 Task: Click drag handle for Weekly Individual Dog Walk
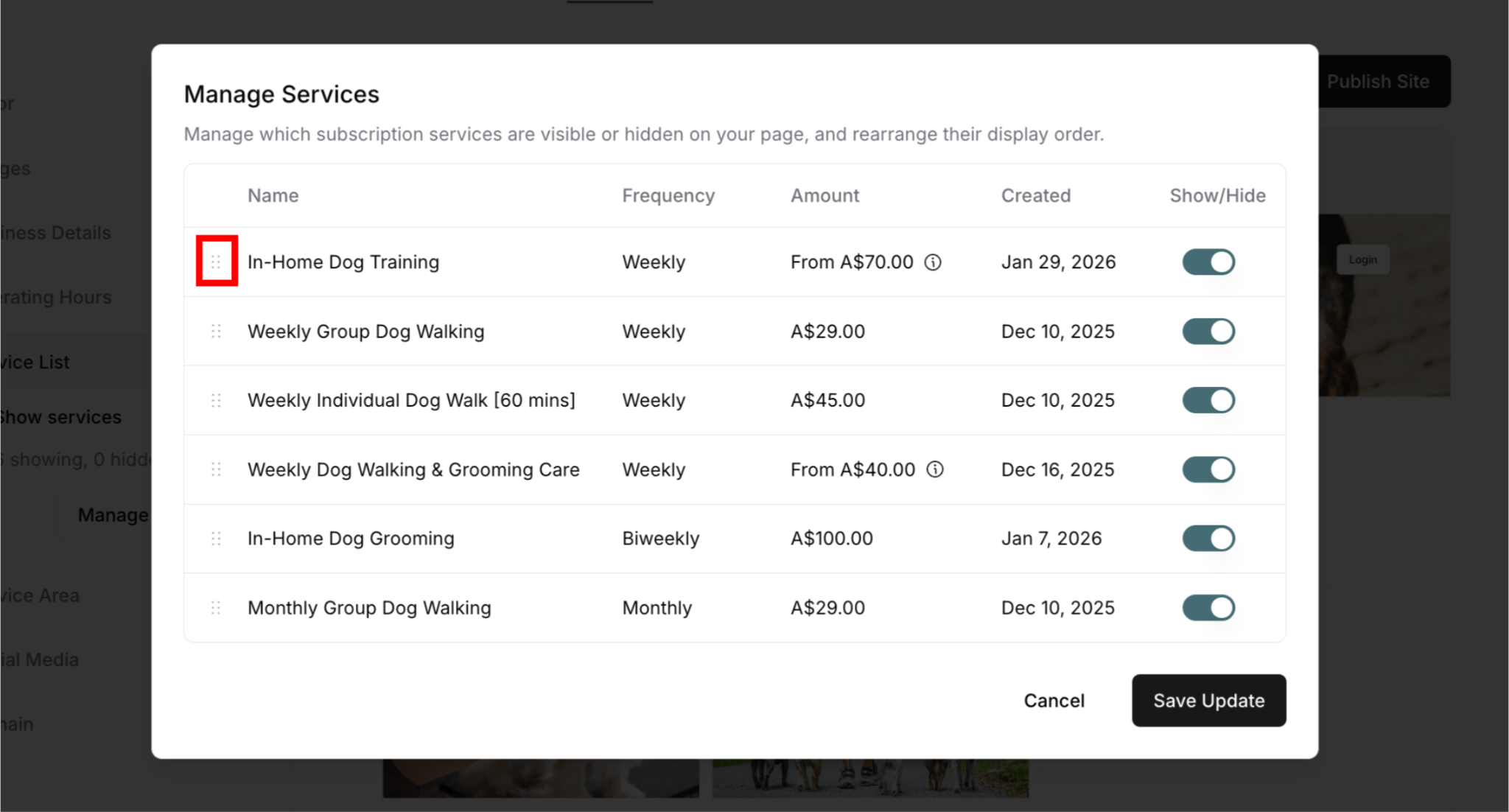coord(216,400)
